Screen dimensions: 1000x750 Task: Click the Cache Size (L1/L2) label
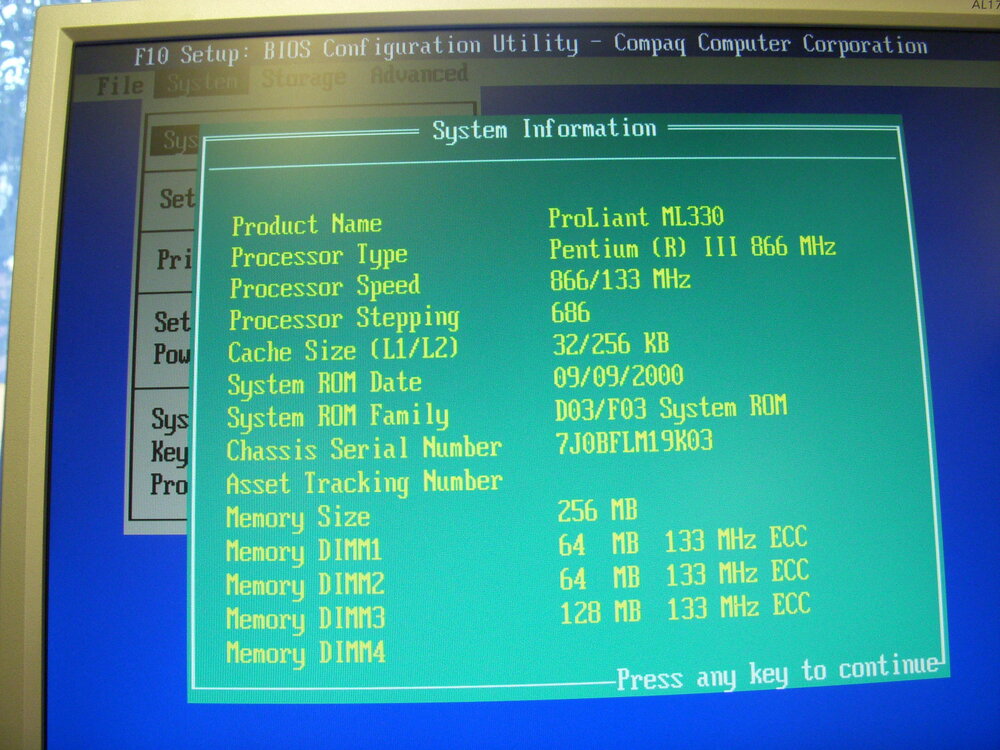pyautogui.click(x=343, y=351)
